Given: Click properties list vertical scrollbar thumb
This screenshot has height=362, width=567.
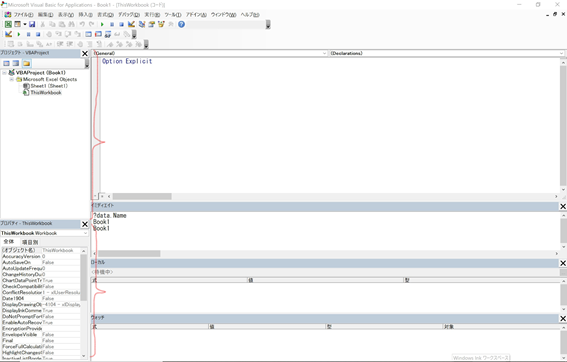Looking at the screenshot, I should click(84, 277).
